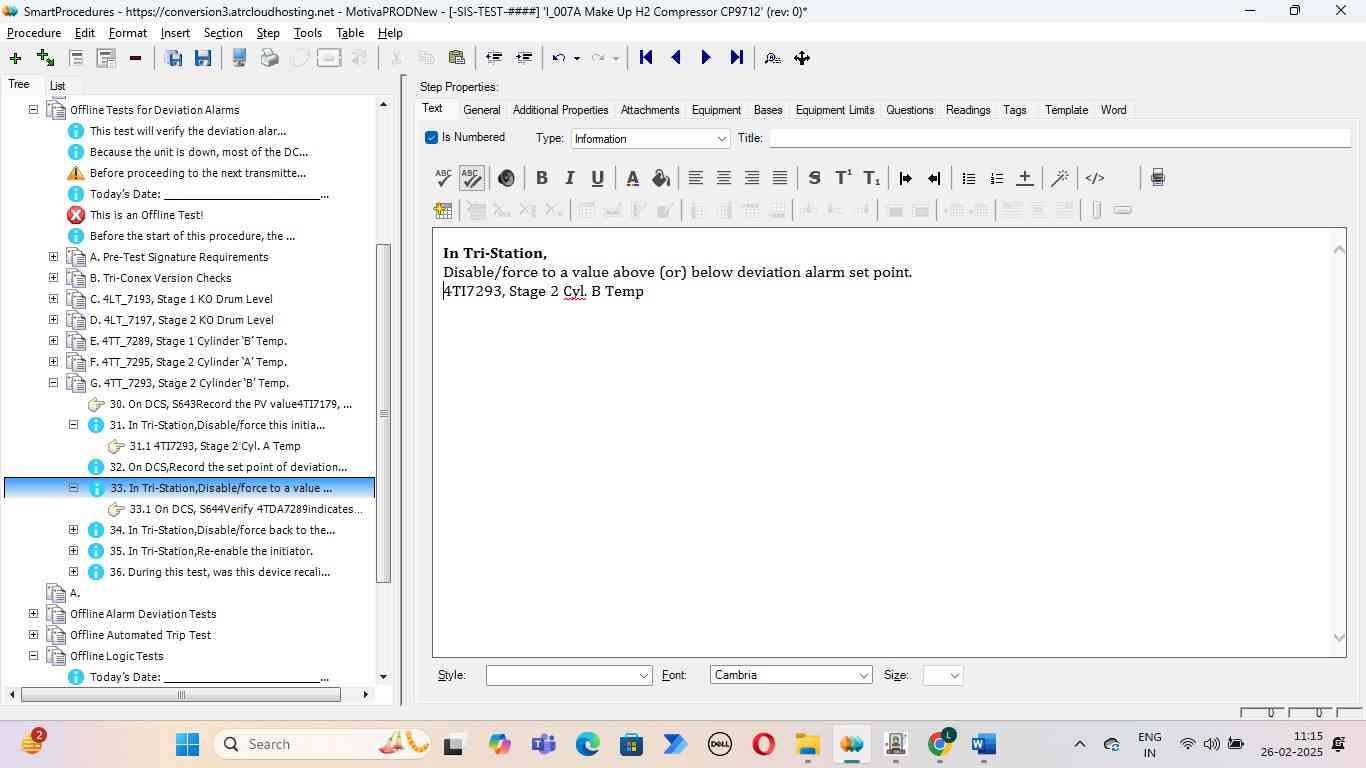The height and width of the screenshot is (768, 1366).
Task: Align text right in the editor
Action: point(752,178)
